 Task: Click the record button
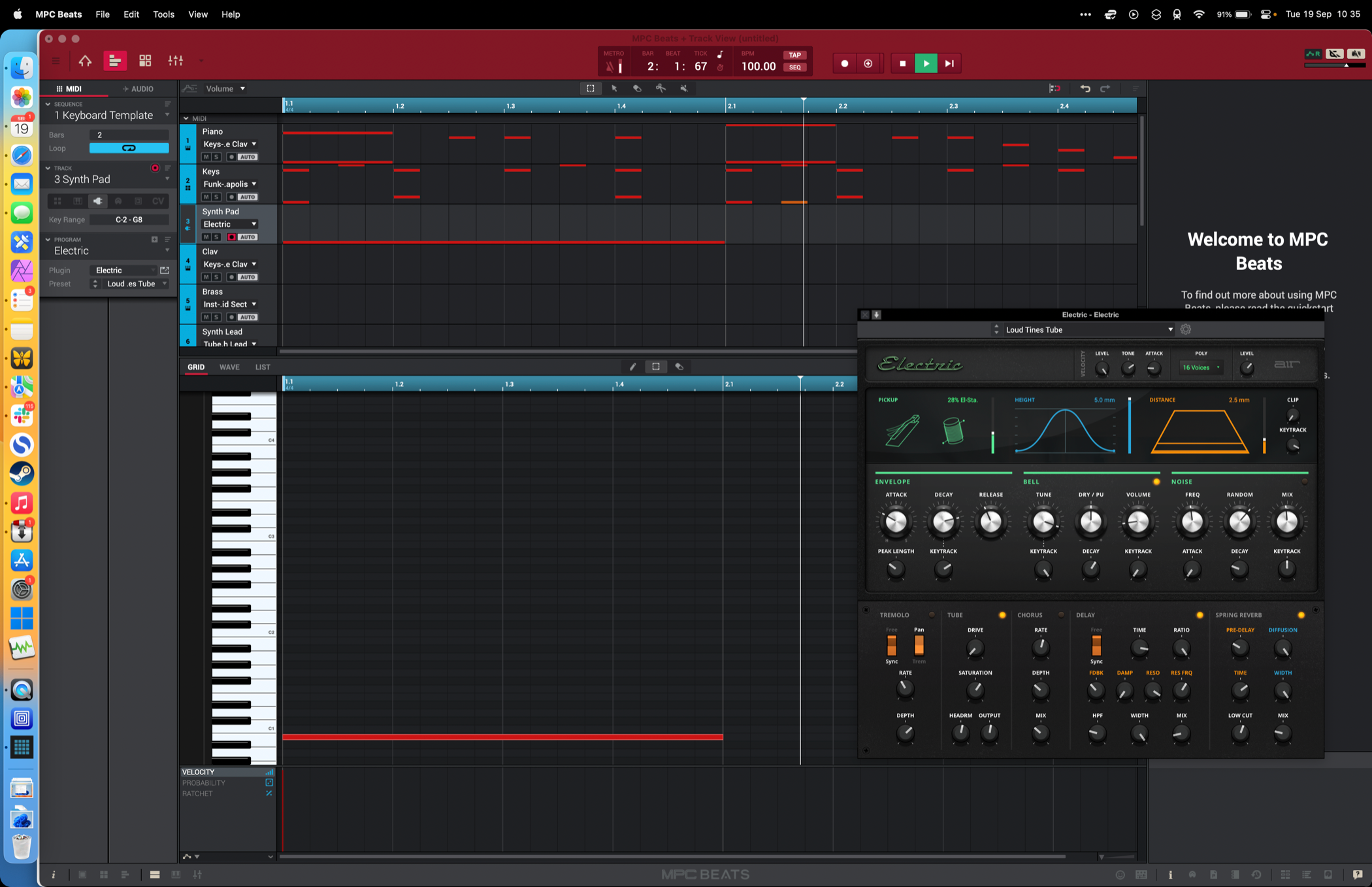(x=845, y=63)
